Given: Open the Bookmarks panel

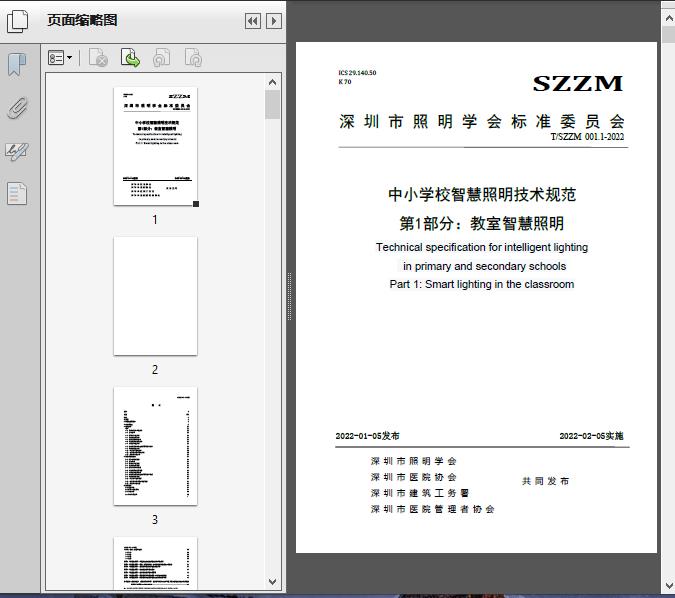Looking at the screenshot, I should [x=17, y=65].
